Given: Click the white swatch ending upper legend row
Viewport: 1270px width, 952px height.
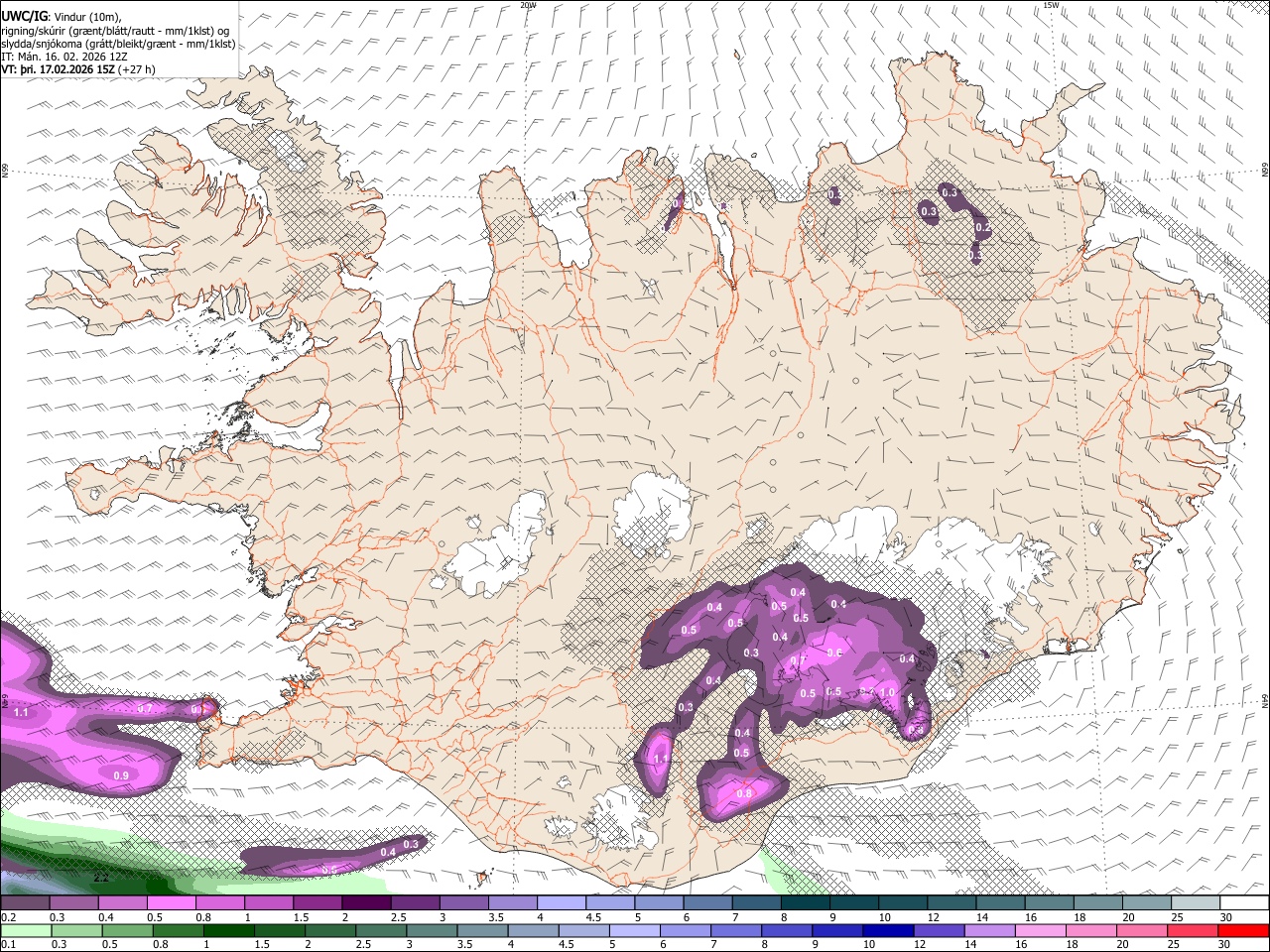Looking at the screenshot, I should coord(1243,902).
